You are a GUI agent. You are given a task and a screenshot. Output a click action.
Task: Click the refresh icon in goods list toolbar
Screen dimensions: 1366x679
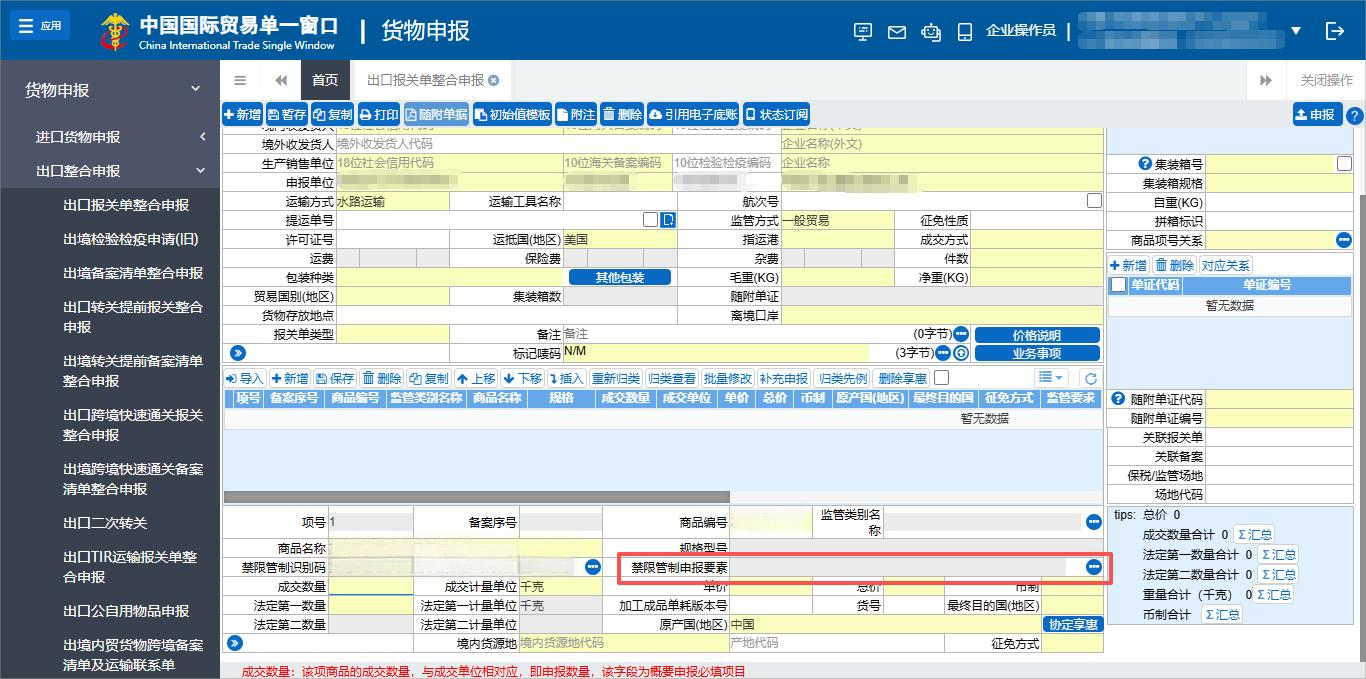[1091, 378]
